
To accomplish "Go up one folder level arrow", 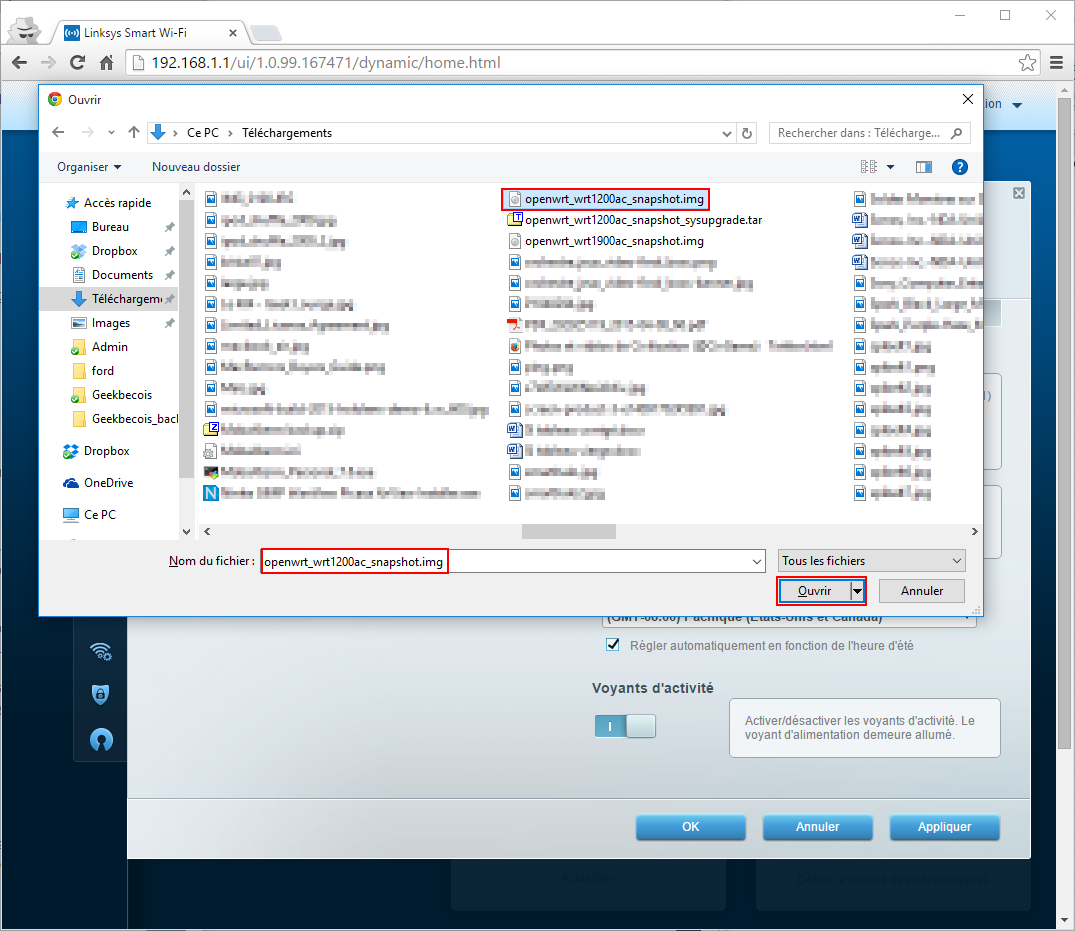I will [132, 133].
